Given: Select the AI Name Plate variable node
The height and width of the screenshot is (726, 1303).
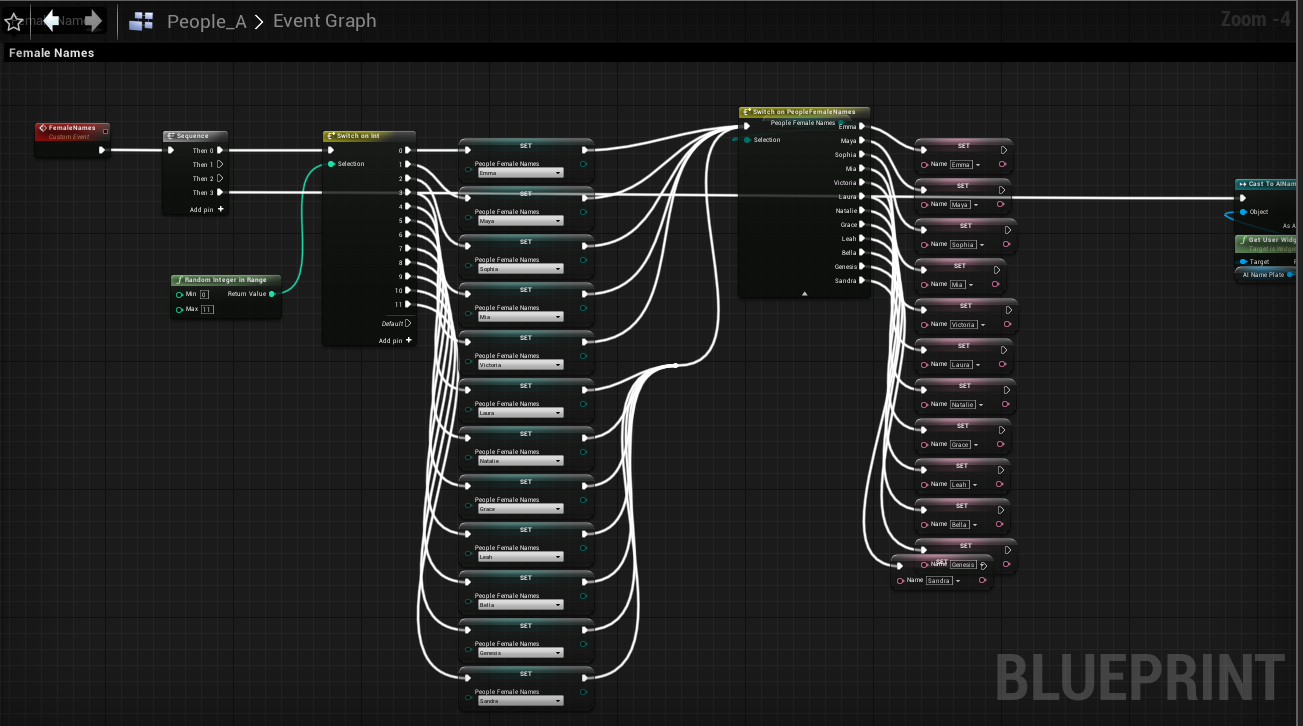Looking at the screenshot, I should 1266,275.
